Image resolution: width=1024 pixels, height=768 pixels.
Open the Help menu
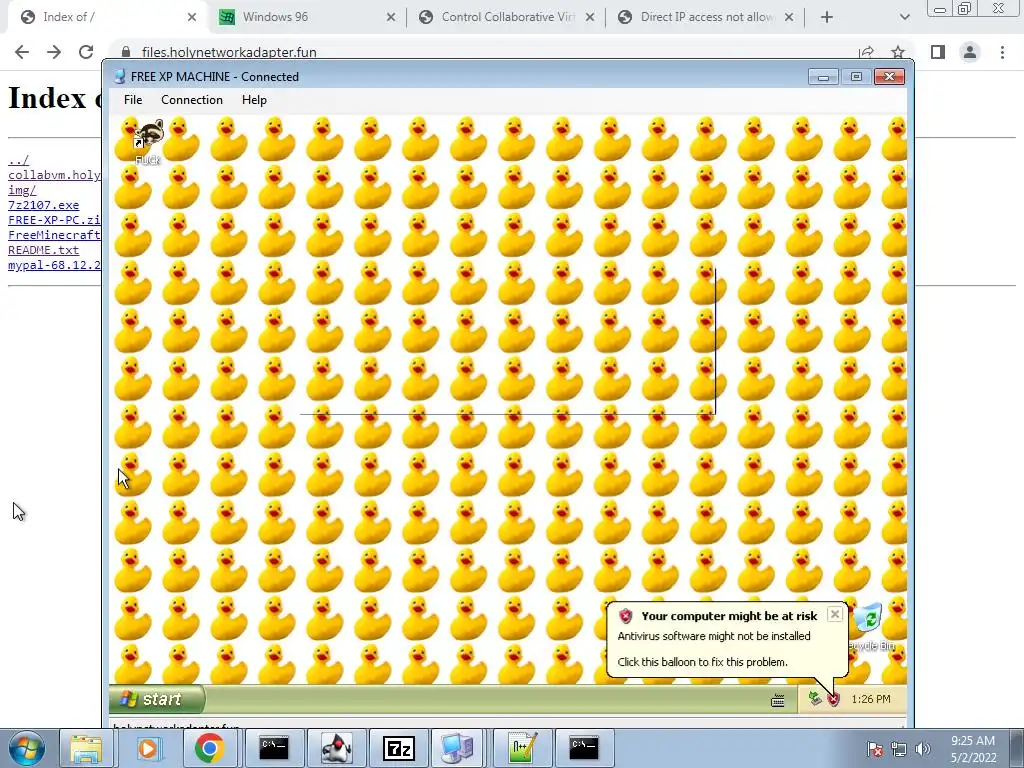click(254, 100)
